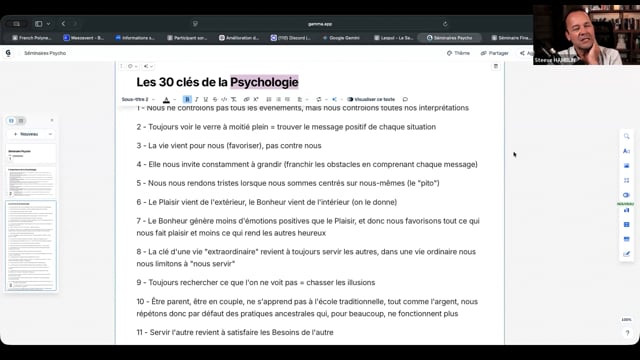The image size is (640, 360).
Task: Open the card drag handle menu
Action: pos(121,66)
